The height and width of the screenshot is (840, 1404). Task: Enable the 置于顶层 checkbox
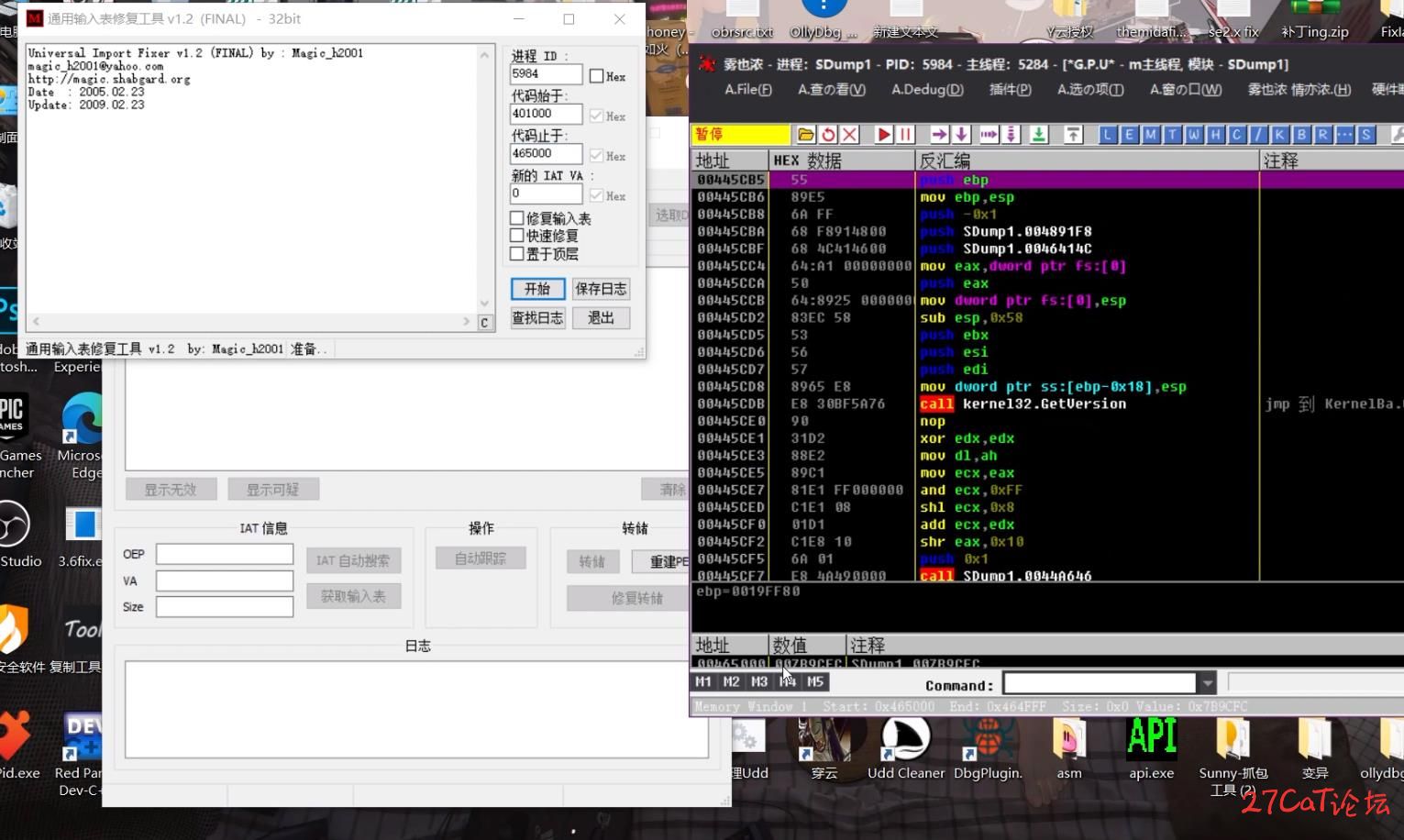tap(517, 253)
